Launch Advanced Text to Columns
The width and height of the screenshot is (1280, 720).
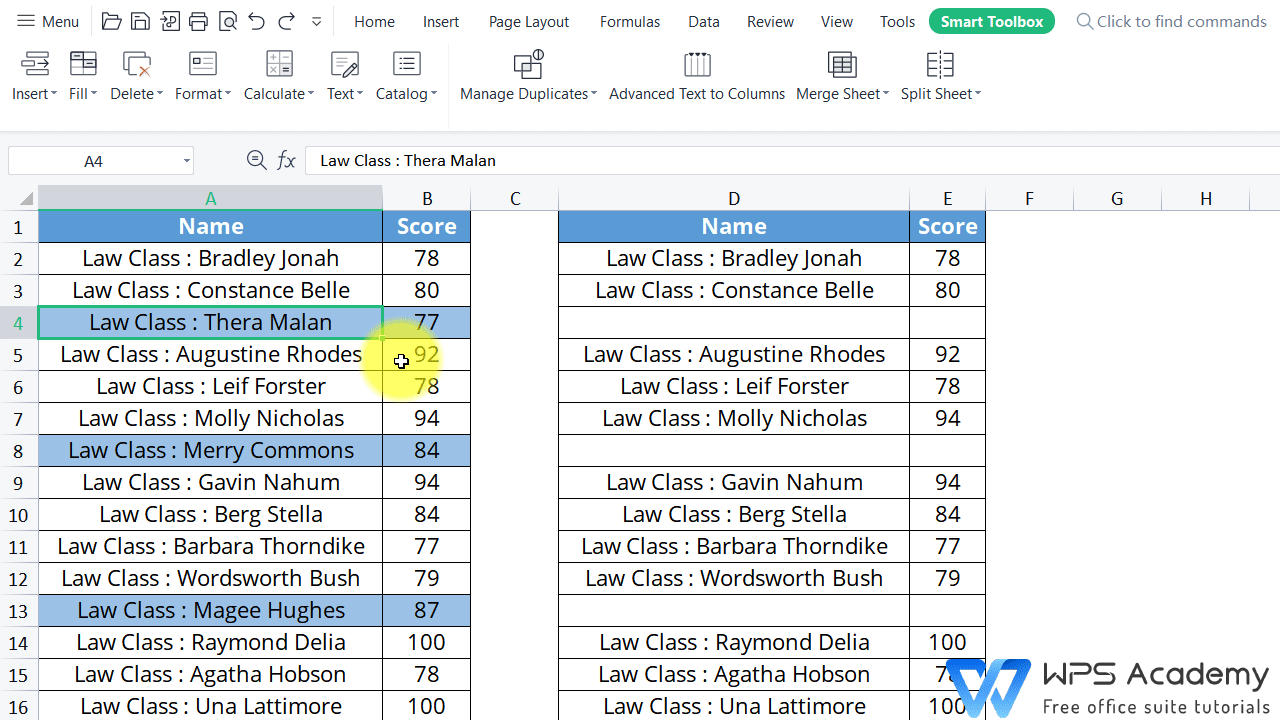[x=697, y=78]
